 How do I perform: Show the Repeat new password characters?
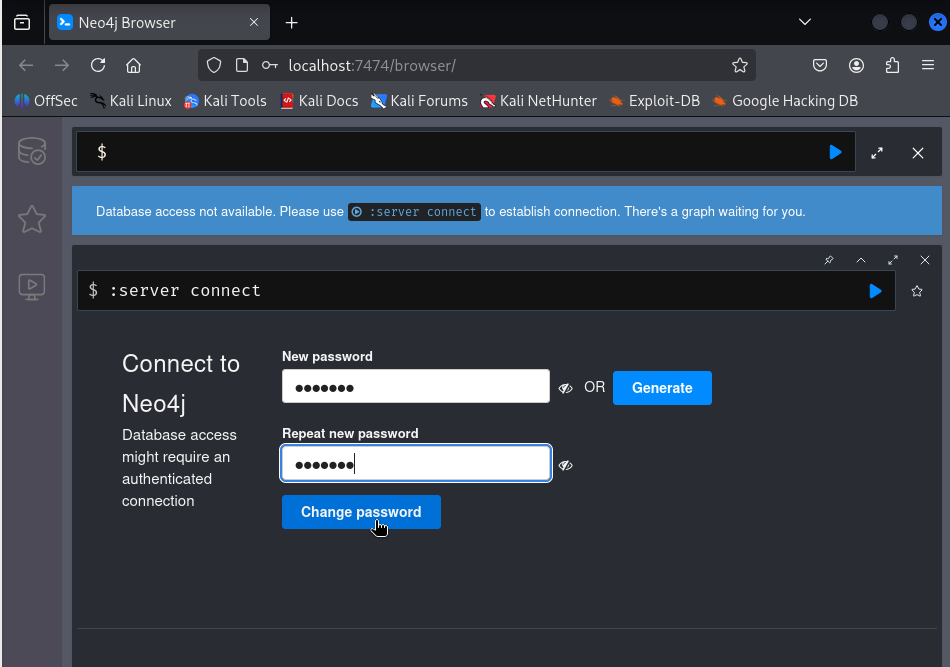[565, 465]
